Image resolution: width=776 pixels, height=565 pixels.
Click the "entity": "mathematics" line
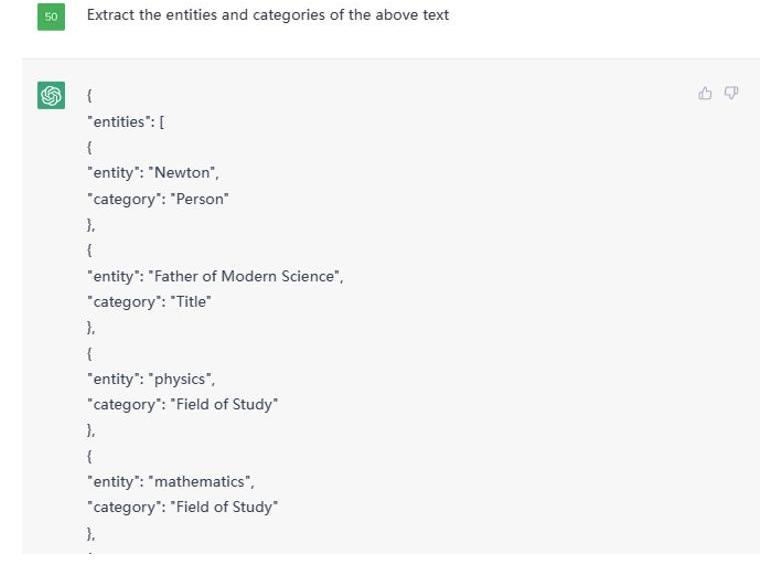pos(171,481)
